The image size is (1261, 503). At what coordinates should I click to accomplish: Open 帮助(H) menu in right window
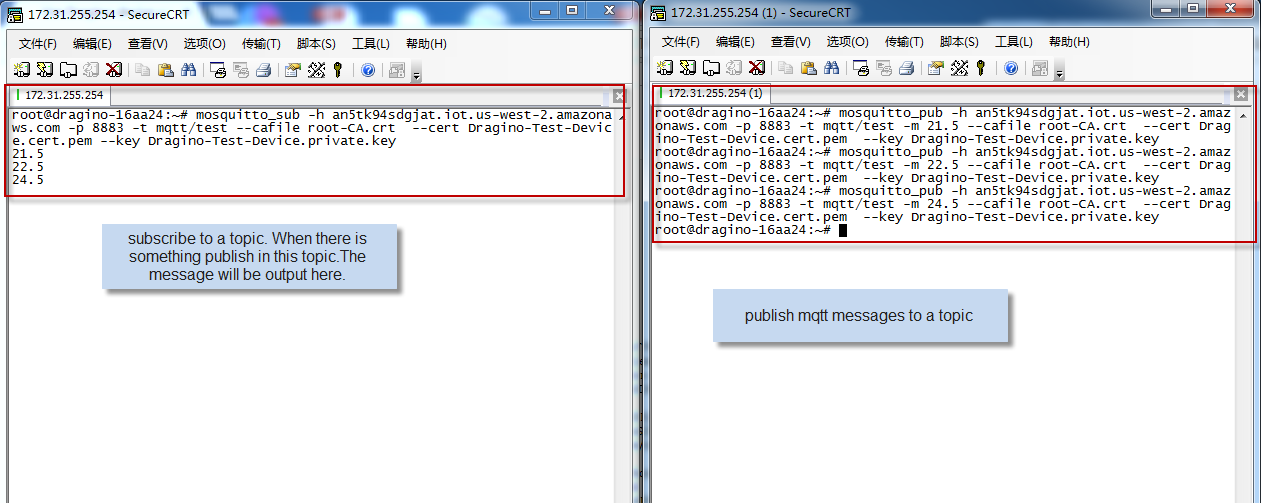(x=1069, y=42)
